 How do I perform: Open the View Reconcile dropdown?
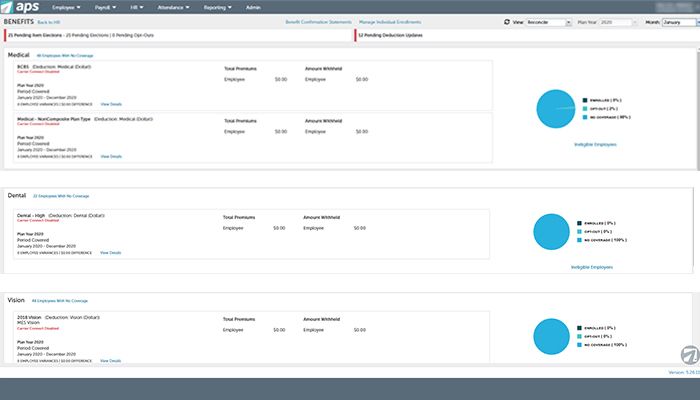(x=547, y=21)
